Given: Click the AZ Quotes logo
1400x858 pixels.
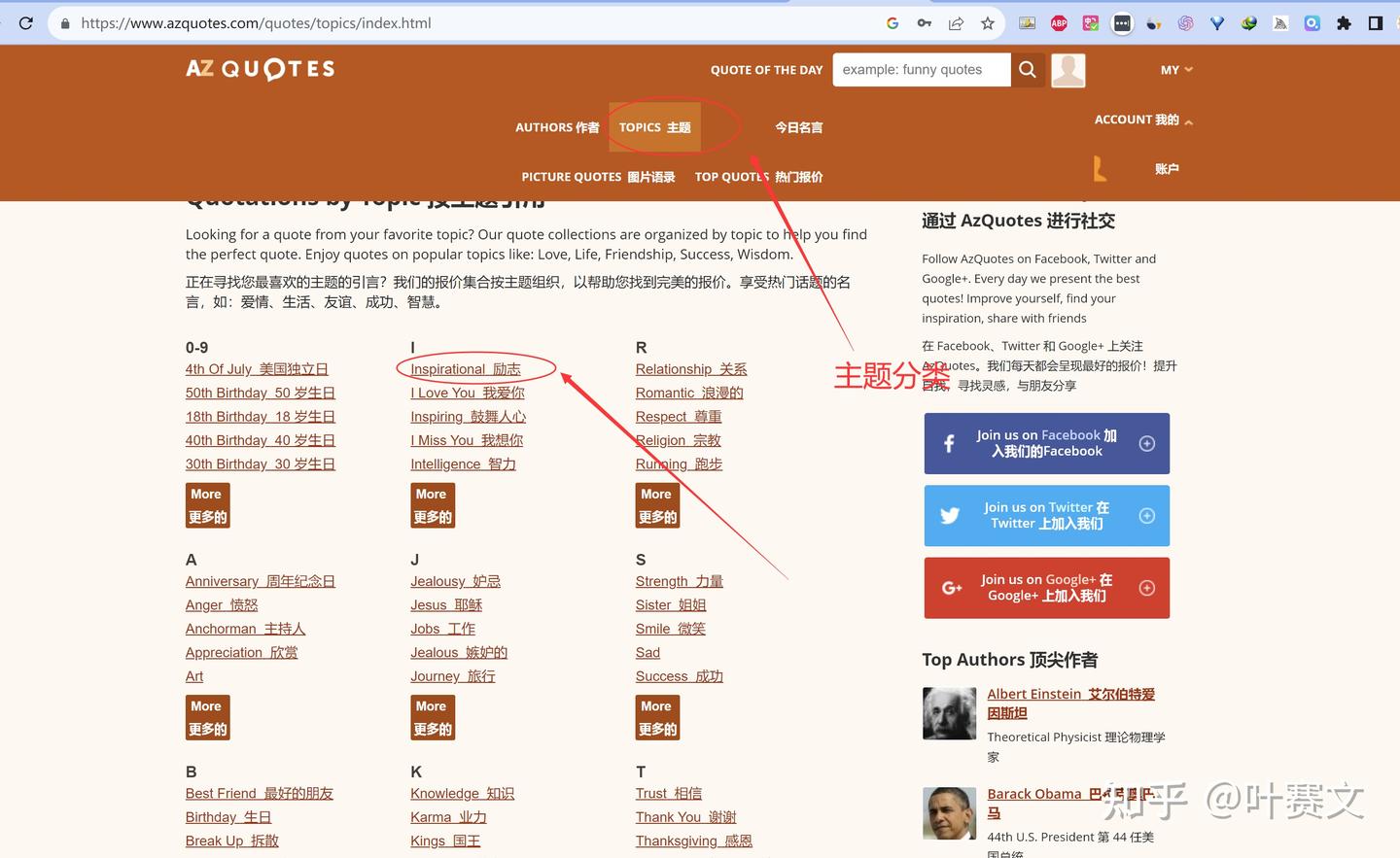Looking at the screenshot, I should point(260,69).
